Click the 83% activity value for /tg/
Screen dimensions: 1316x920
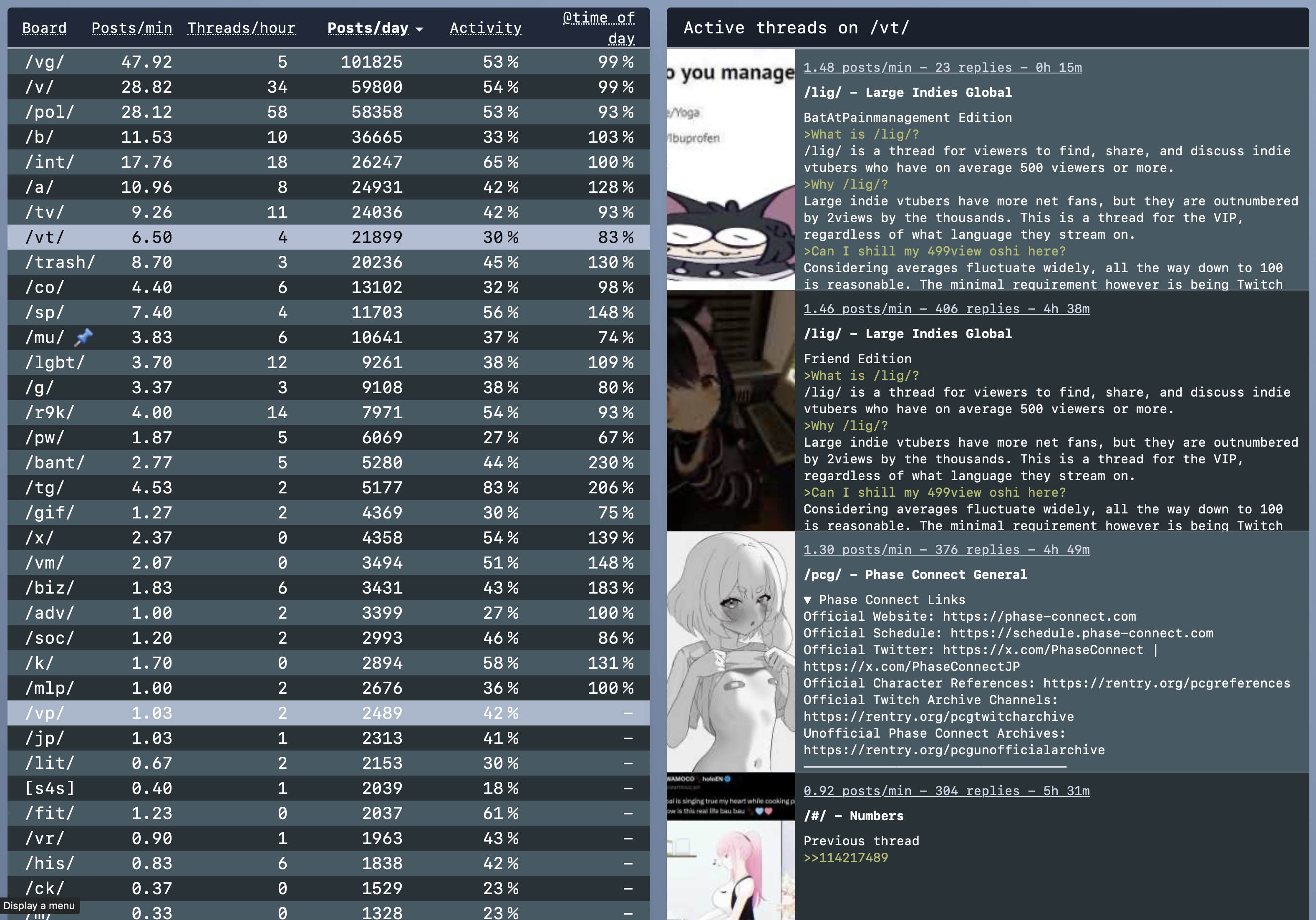tap(501, 488)
